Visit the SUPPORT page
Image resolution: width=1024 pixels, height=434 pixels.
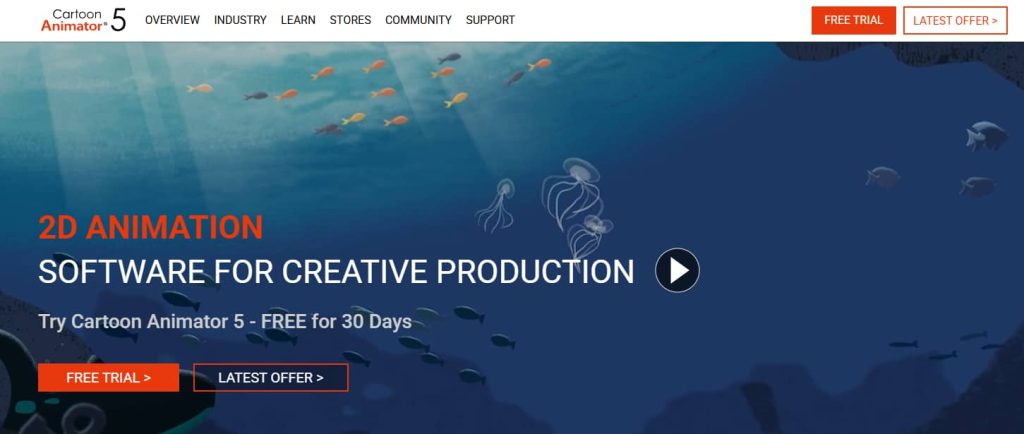point(490,20)
